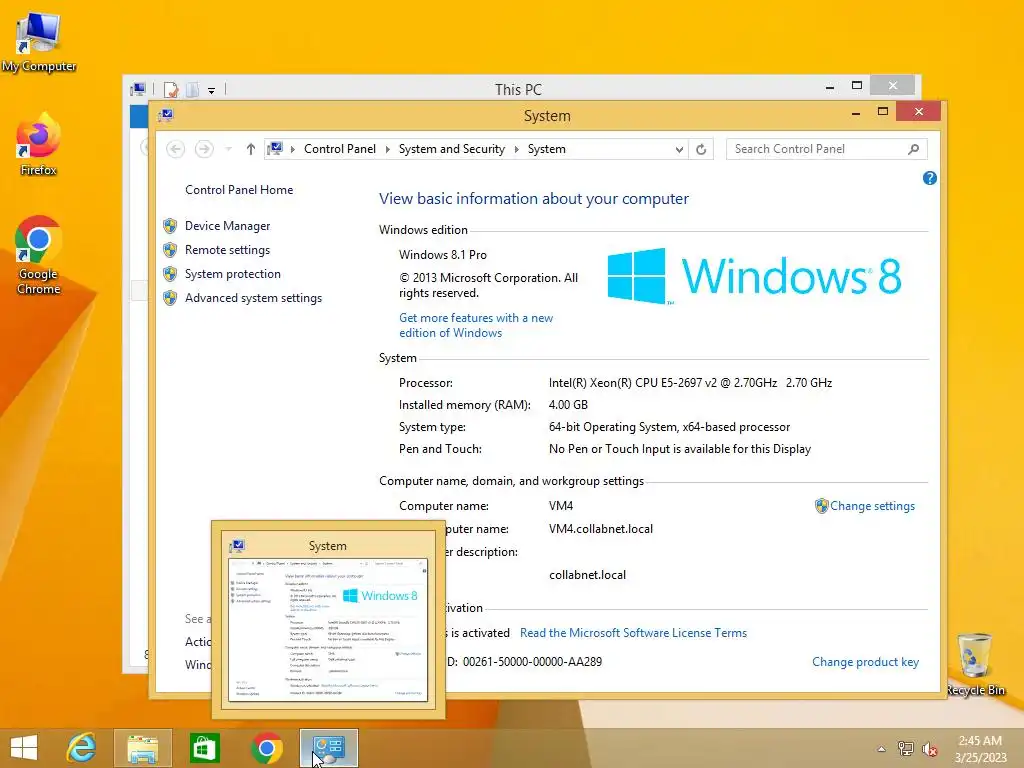Open Advanced system settings
The image size is (1024, 768).
tap(253, 298)
